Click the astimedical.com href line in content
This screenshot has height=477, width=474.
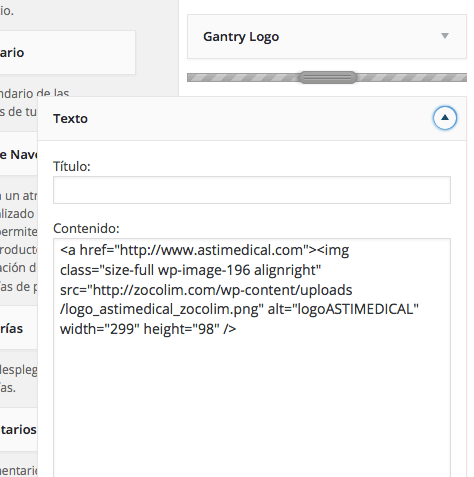(x=204, y=250)
